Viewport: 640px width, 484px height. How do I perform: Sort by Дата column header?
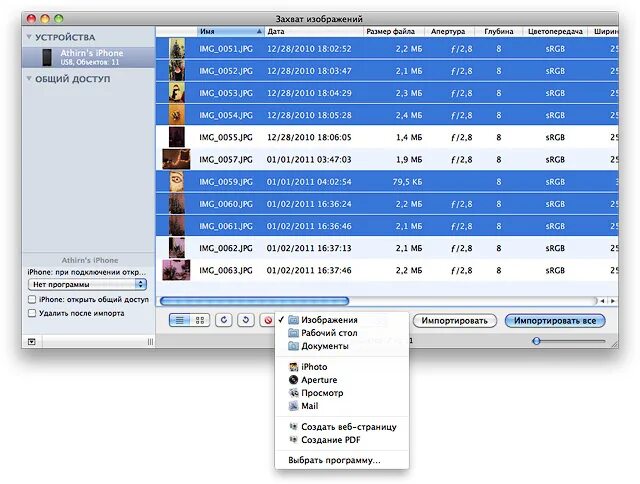(x=314, y=31)
